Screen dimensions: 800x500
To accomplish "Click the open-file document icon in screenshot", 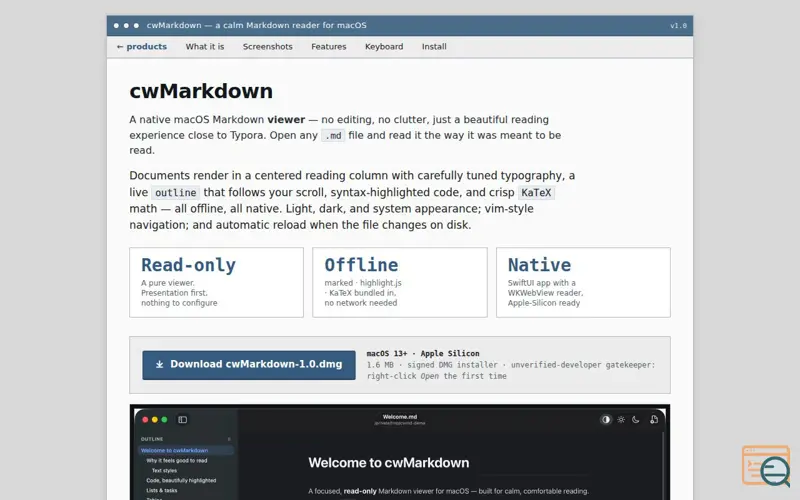I will point(654,419).
